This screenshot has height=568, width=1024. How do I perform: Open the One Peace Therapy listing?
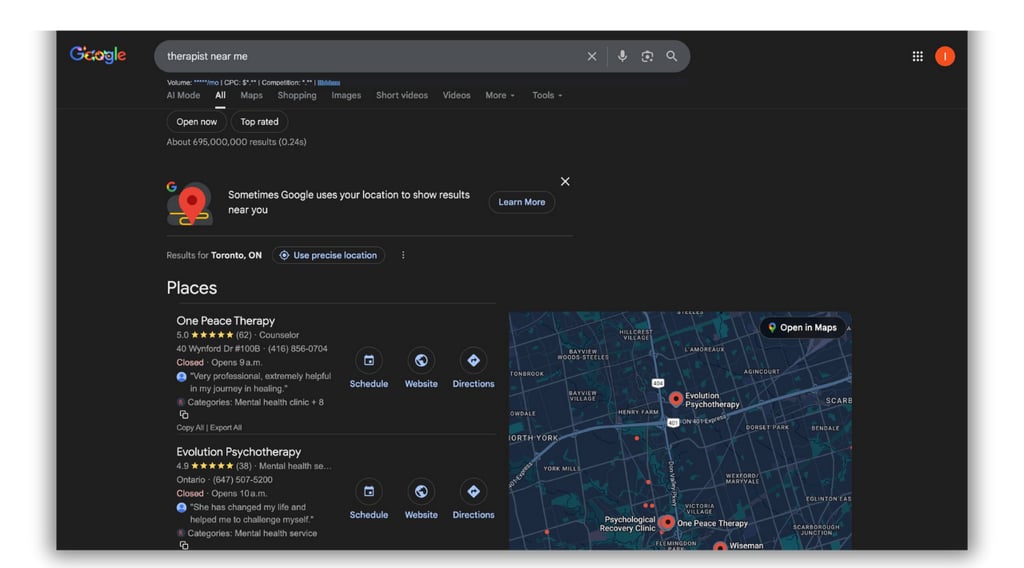[x=225, y=321]
